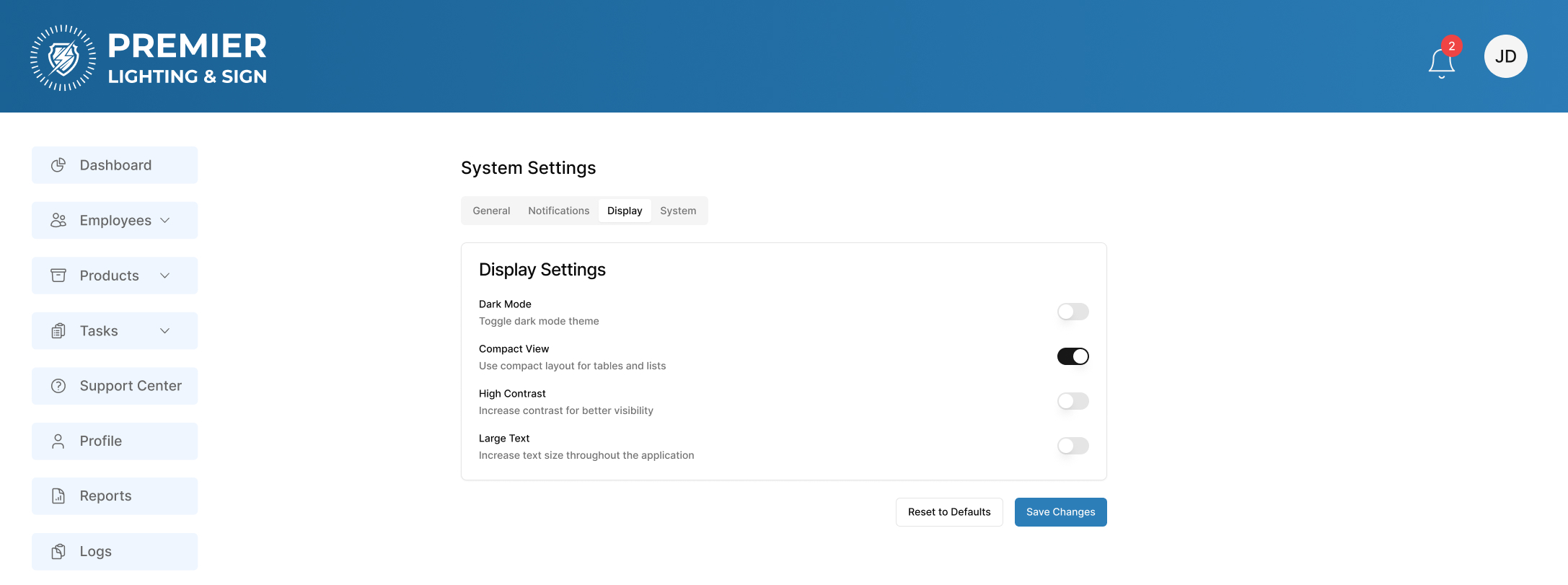The image size is (1568, 585).
Task: Enable the Dark Mode toggle
Action: pos(1073,312)
